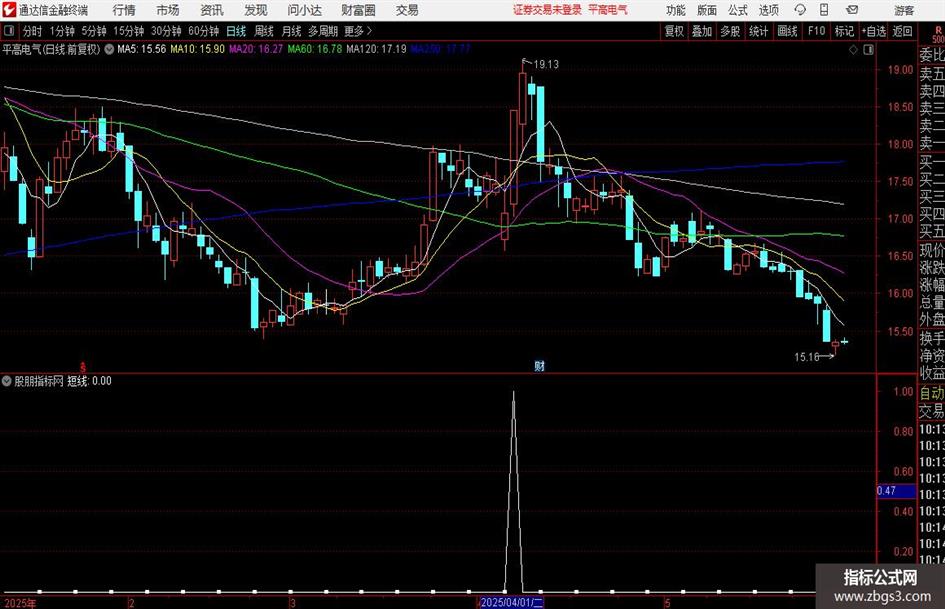The image size is (945, 609).
Task: Click the MA120: 17.19 indicator value
Action: pyautogui.click(x=377, y=49)
